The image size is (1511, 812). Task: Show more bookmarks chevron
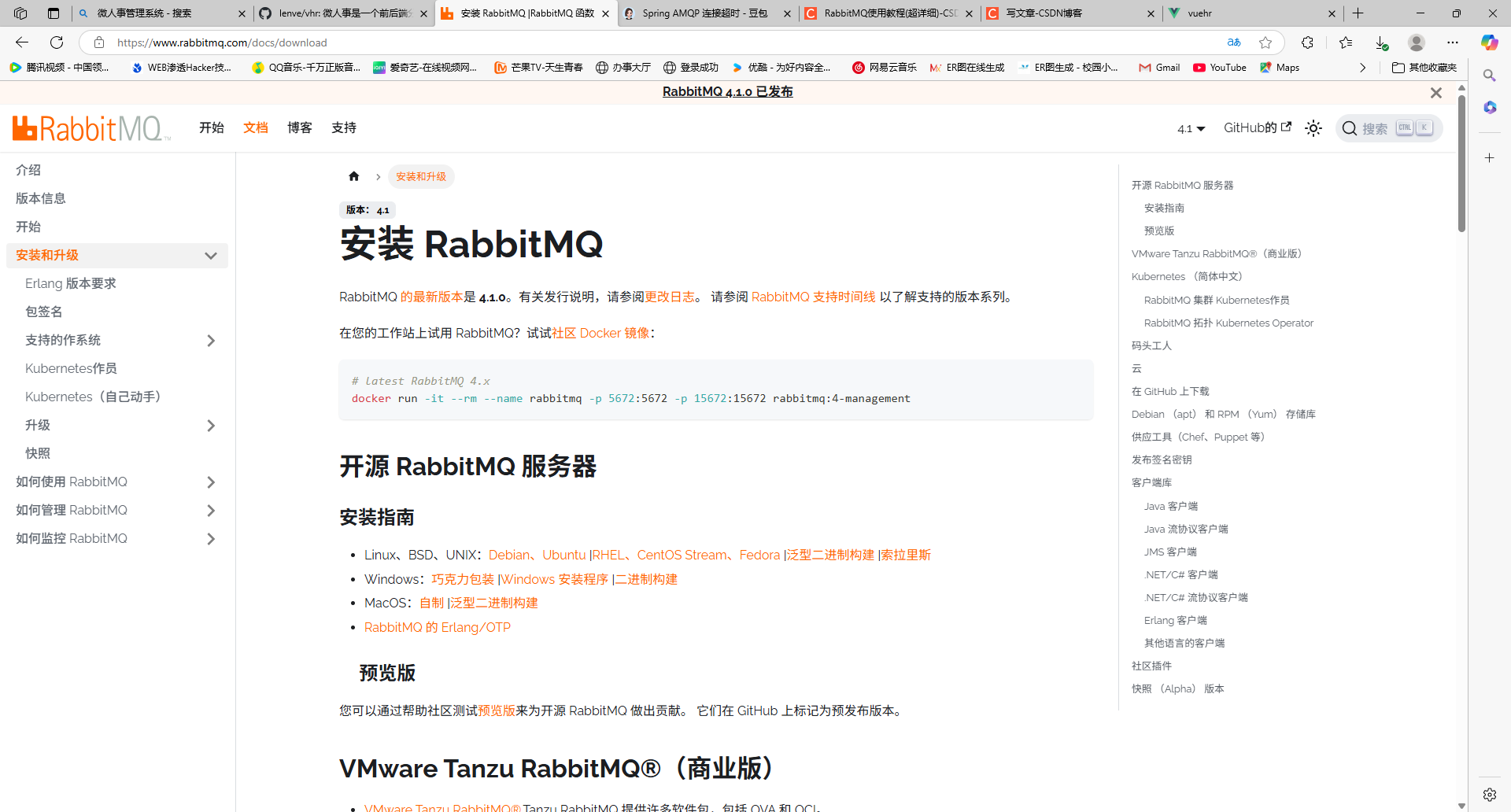tap(1363, 68)
